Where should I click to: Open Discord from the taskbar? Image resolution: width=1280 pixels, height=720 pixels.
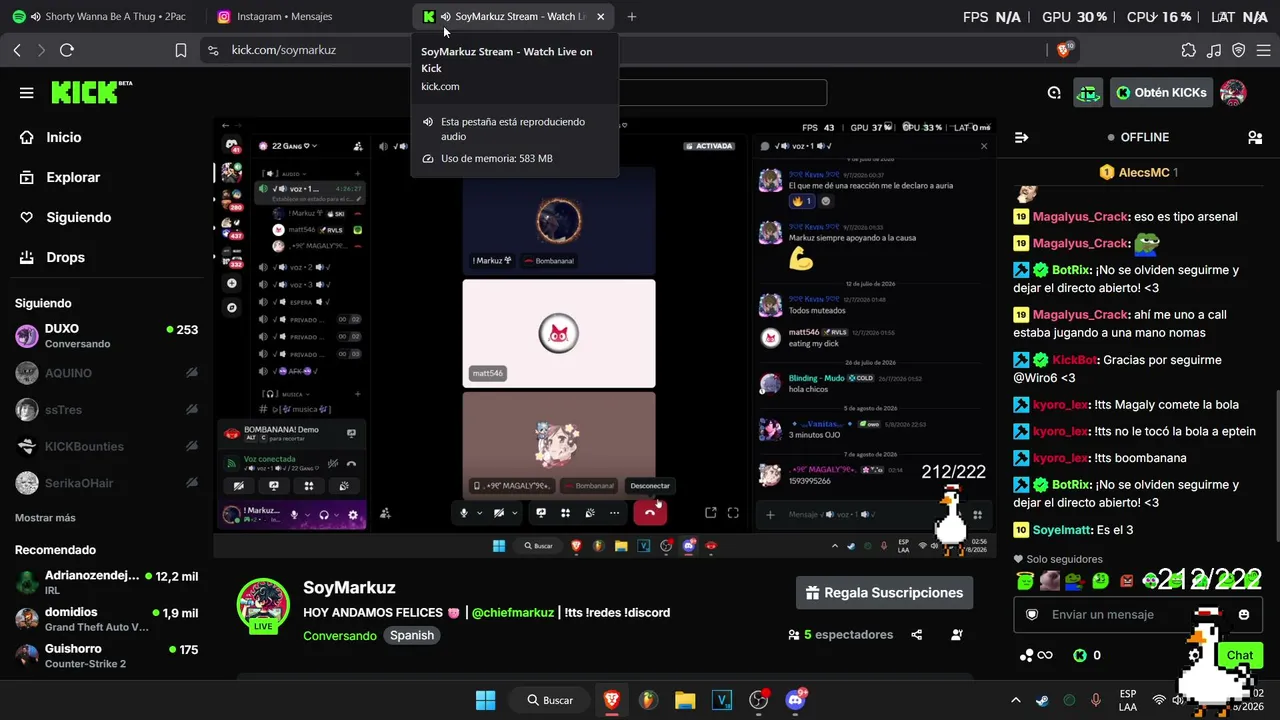tap(796, 700)
